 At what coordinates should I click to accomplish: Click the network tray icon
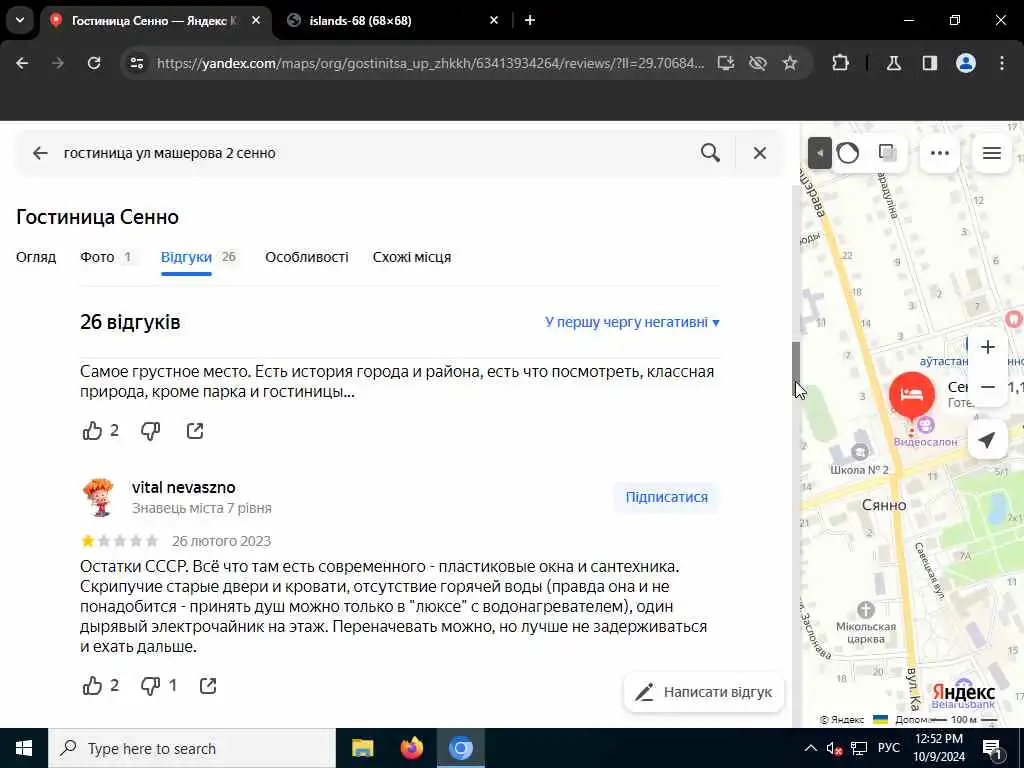pyautogui.click(x=859, y=748)
